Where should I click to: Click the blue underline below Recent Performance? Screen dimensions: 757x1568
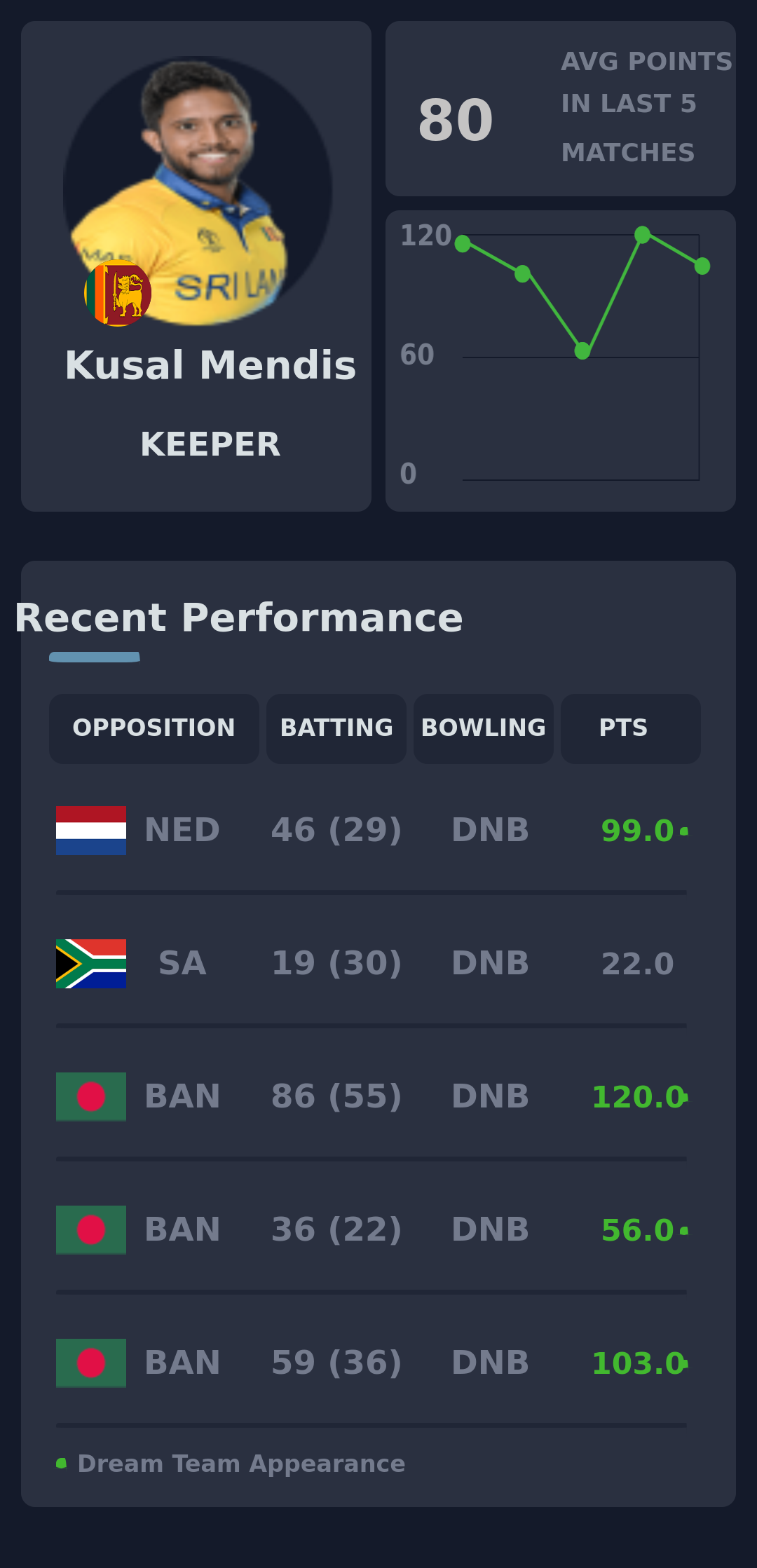tap(95, 657)
